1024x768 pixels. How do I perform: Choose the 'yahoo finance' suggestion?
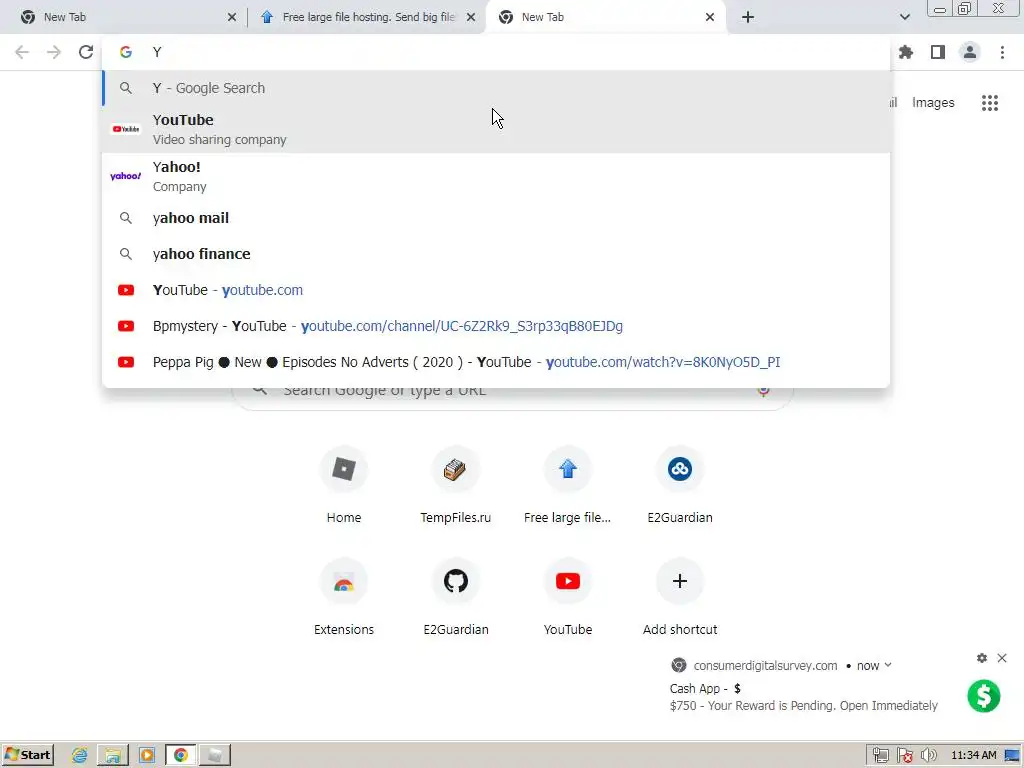coord(496,254)
